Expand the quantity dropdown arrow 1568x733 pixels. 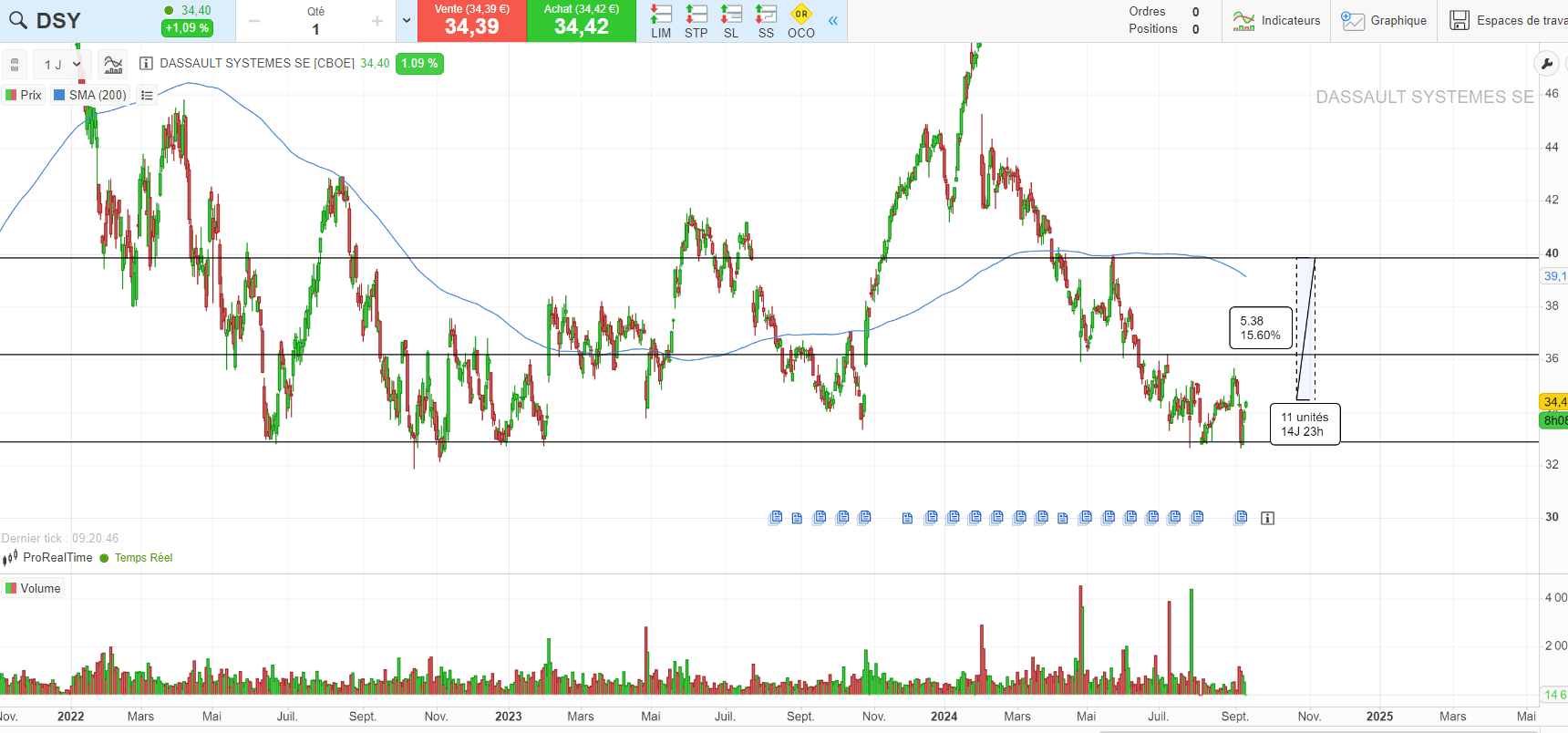407,20
